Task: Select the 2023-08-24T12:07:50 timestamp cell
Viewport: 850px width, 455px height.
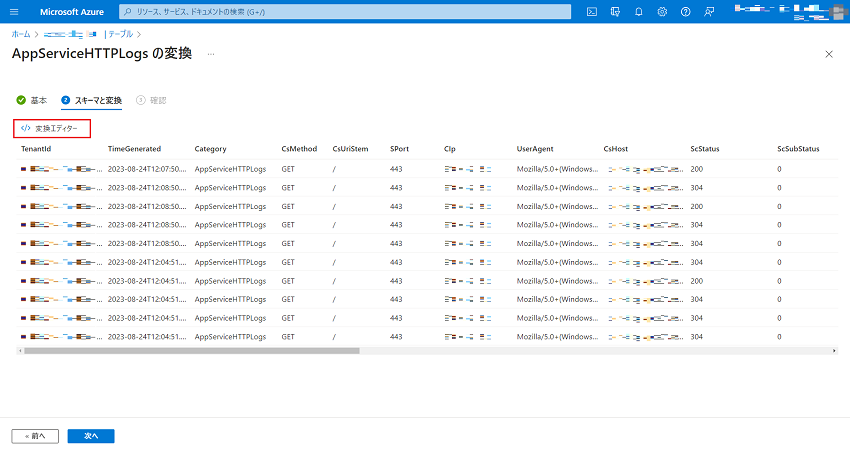Action: (147, 169)
